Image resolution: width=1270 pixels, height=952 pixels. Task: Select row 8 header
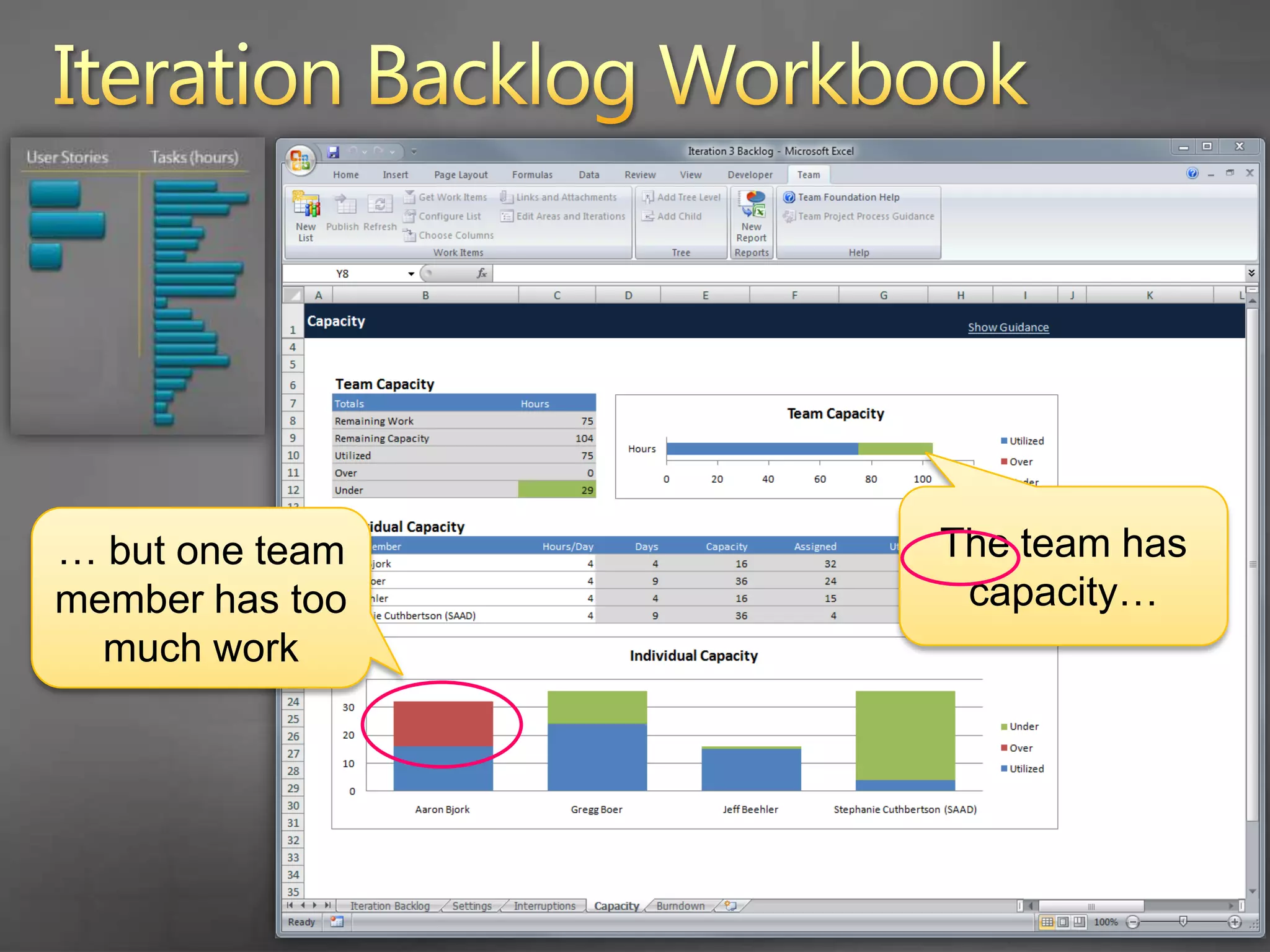coord(293,421)
